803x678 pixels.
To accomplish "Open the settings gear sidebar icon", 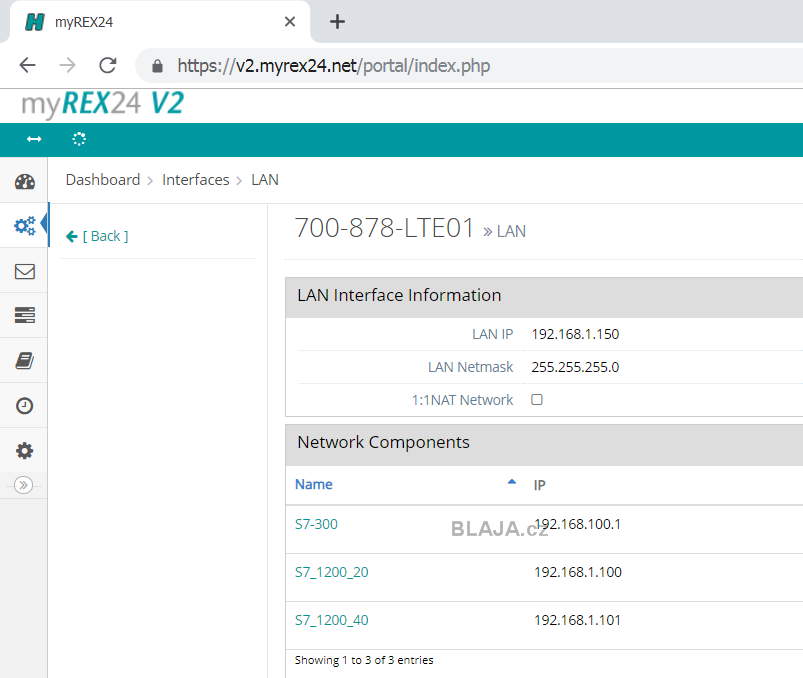I will [x=25, y=451].
